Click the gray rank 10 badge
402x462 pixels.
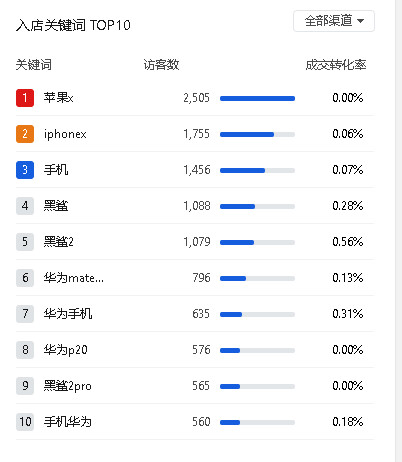pos(25,422)
